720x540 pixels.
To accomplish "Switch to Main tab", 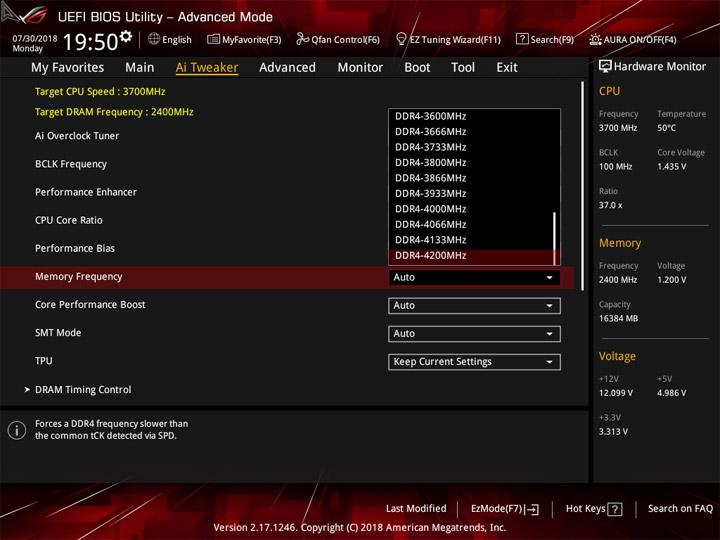I will 140,68.
